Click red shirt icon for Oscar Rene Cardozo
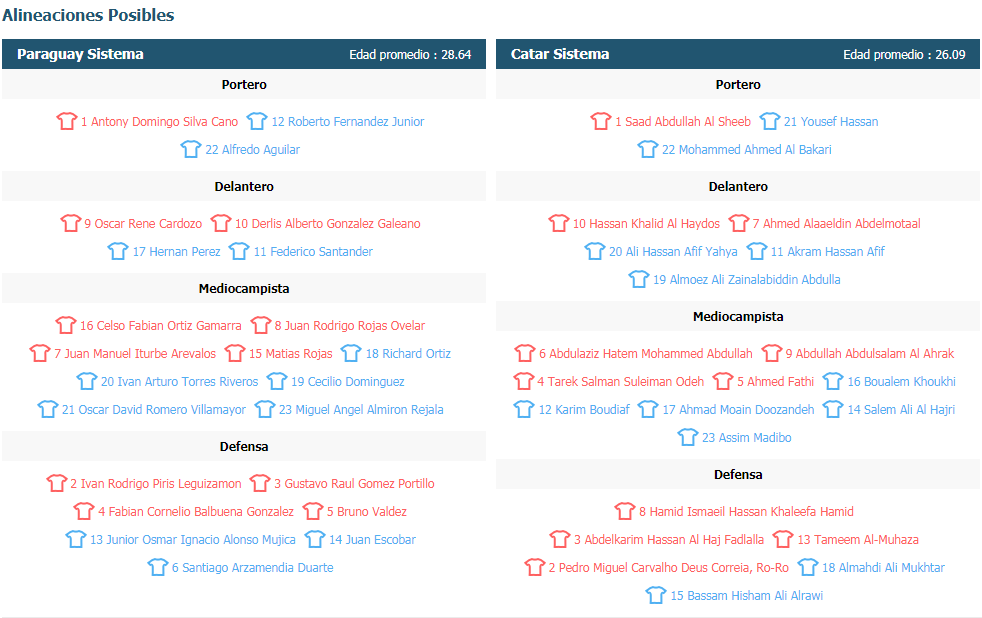This screenshot has width=982, height=618. [x=71, y=223]
